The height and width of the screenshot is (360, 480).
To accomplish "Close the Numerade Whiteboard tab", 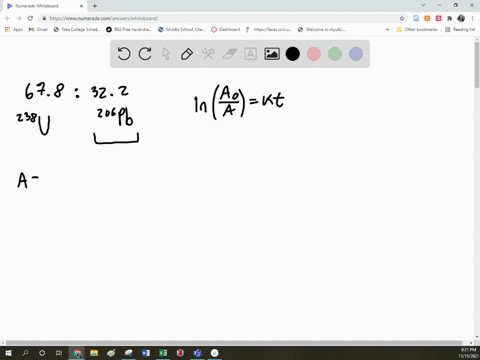I will (81, 6).
